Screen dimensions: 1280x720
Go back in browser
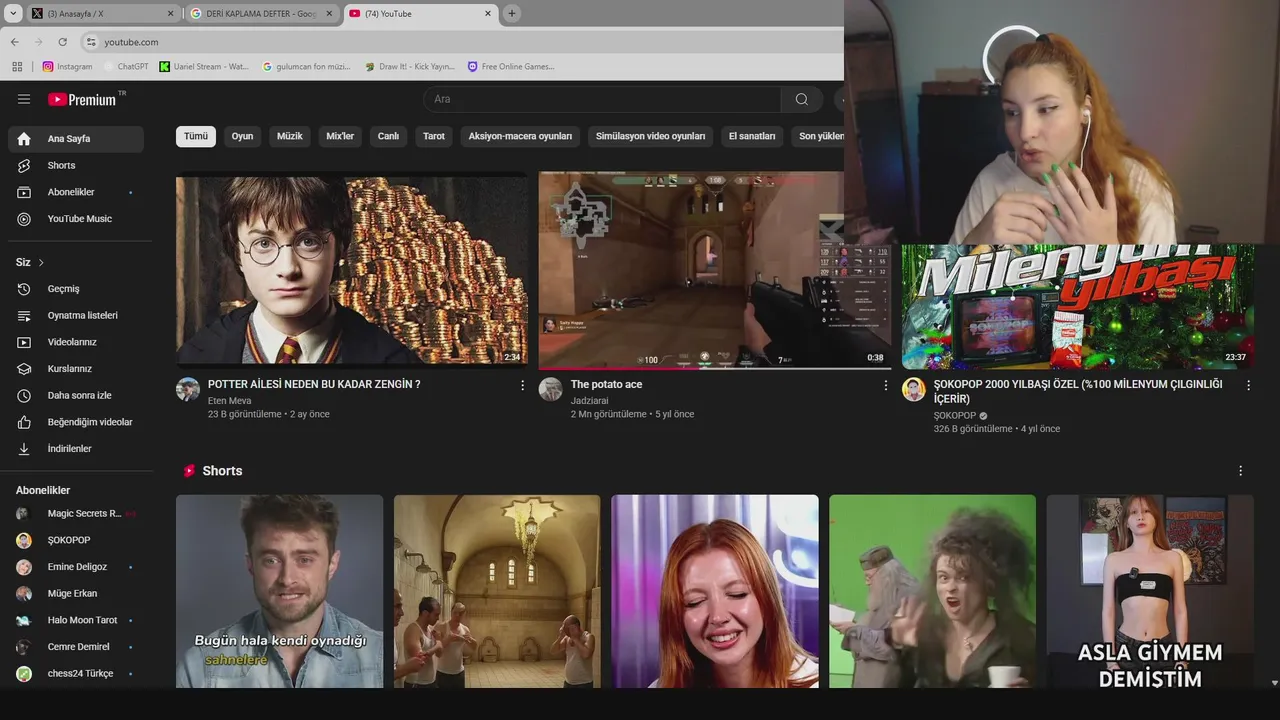pyautogui.click(x=15, y=42)
